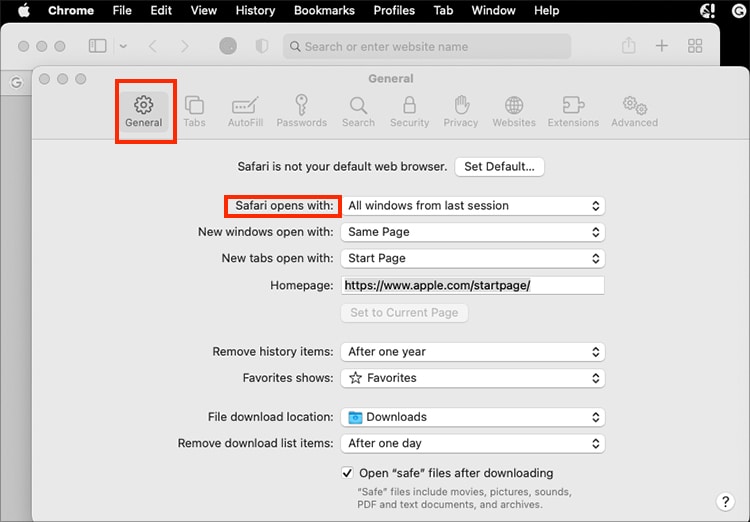
Task: Click the help question mark button
Action: click(x=725, y=501)
